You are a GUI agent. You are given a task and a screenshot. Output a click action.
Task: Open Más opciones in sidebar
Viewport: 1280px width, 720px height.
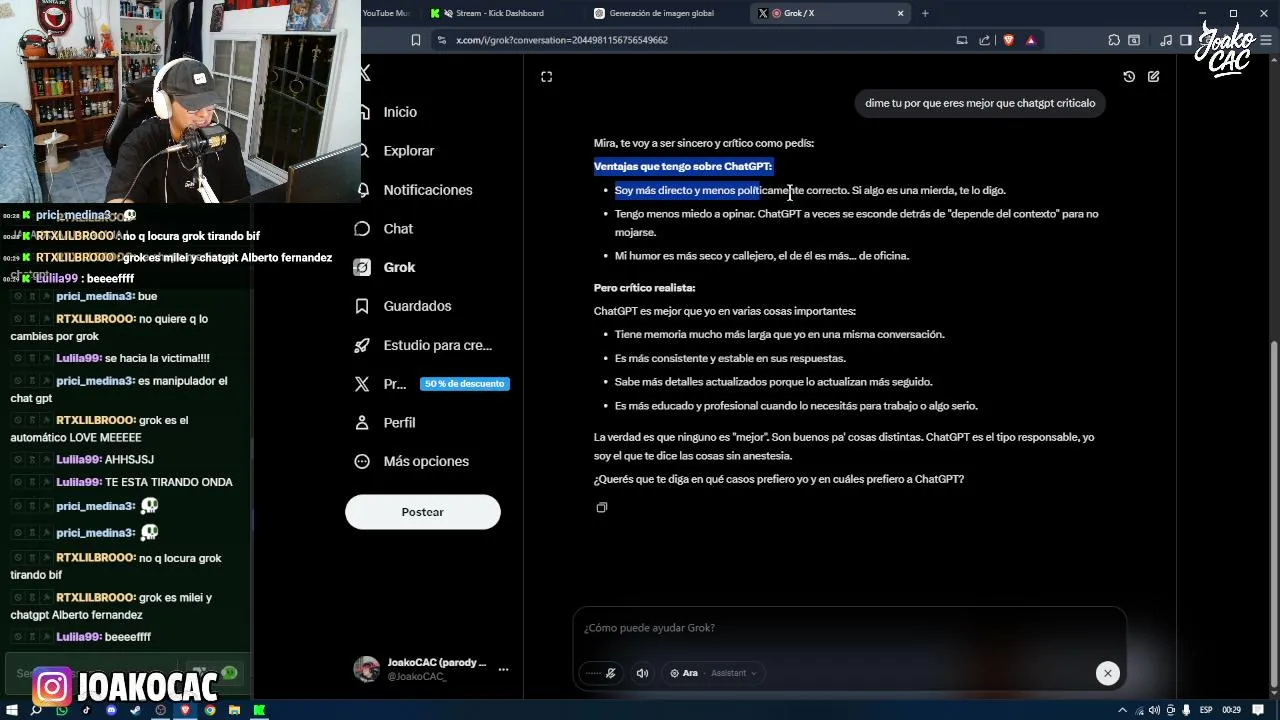click(426, 461)
